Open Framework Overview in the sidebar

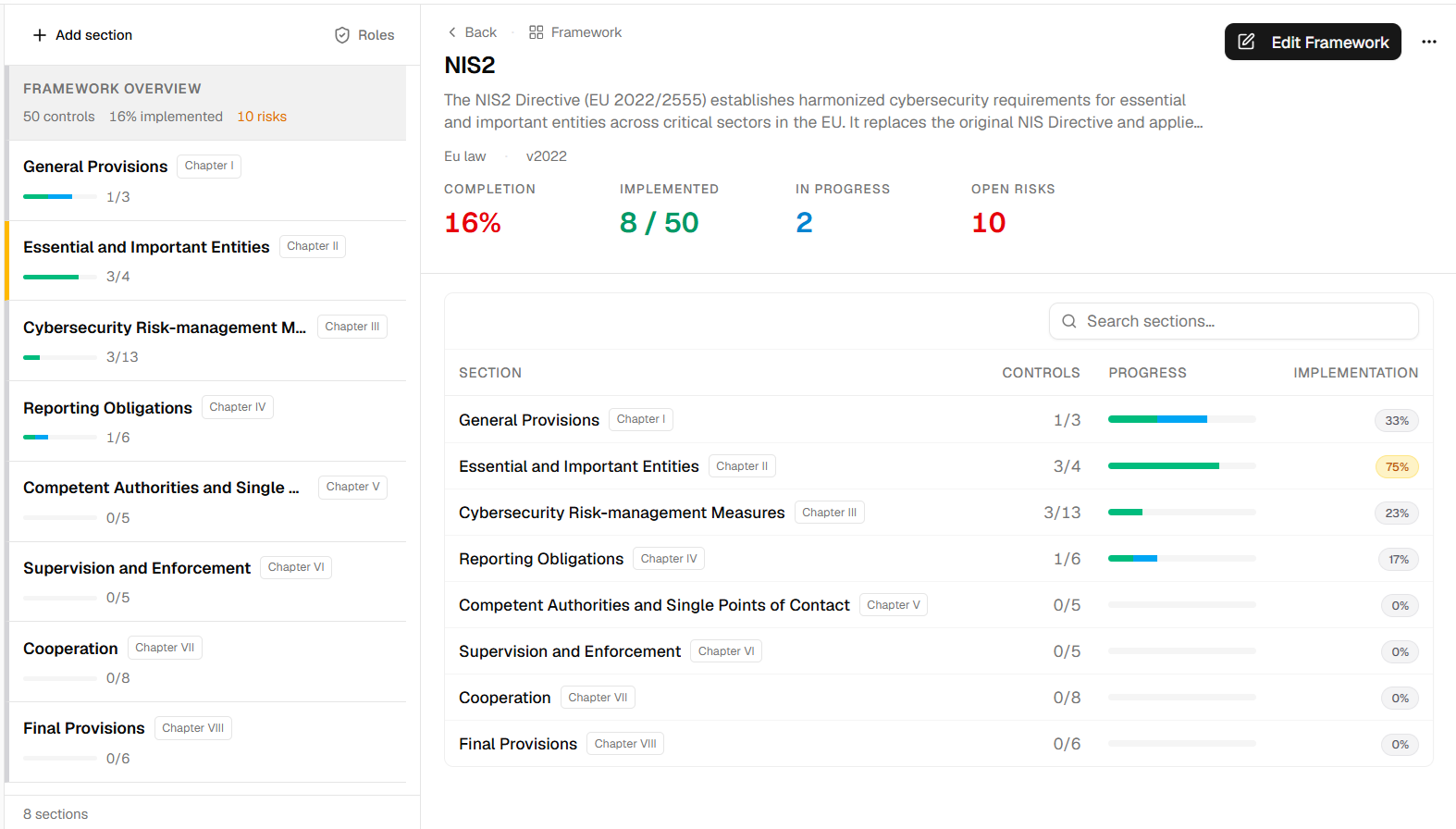[207, 103]
